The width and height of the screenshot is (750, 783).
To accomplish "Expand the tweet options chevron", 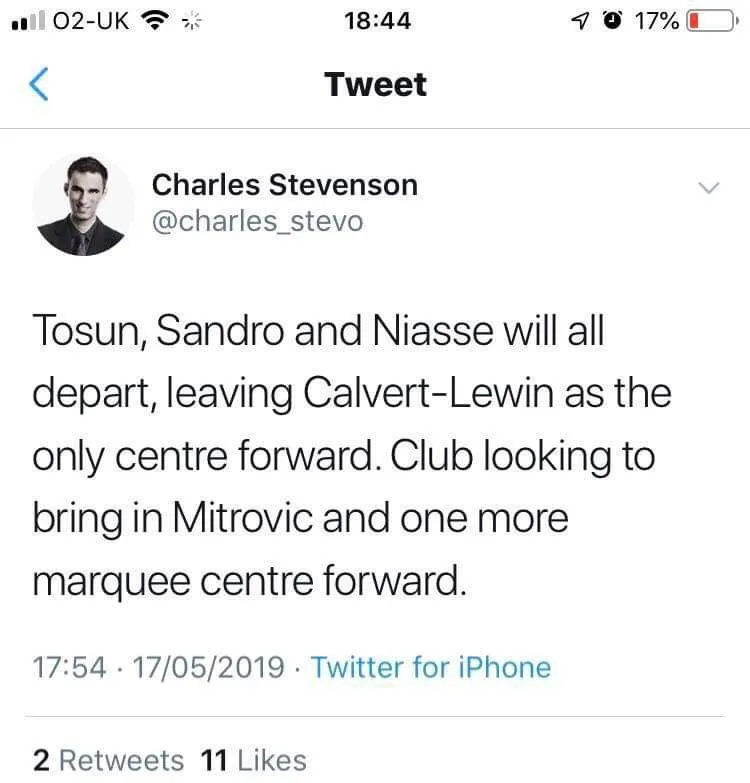I will [707, 188].
